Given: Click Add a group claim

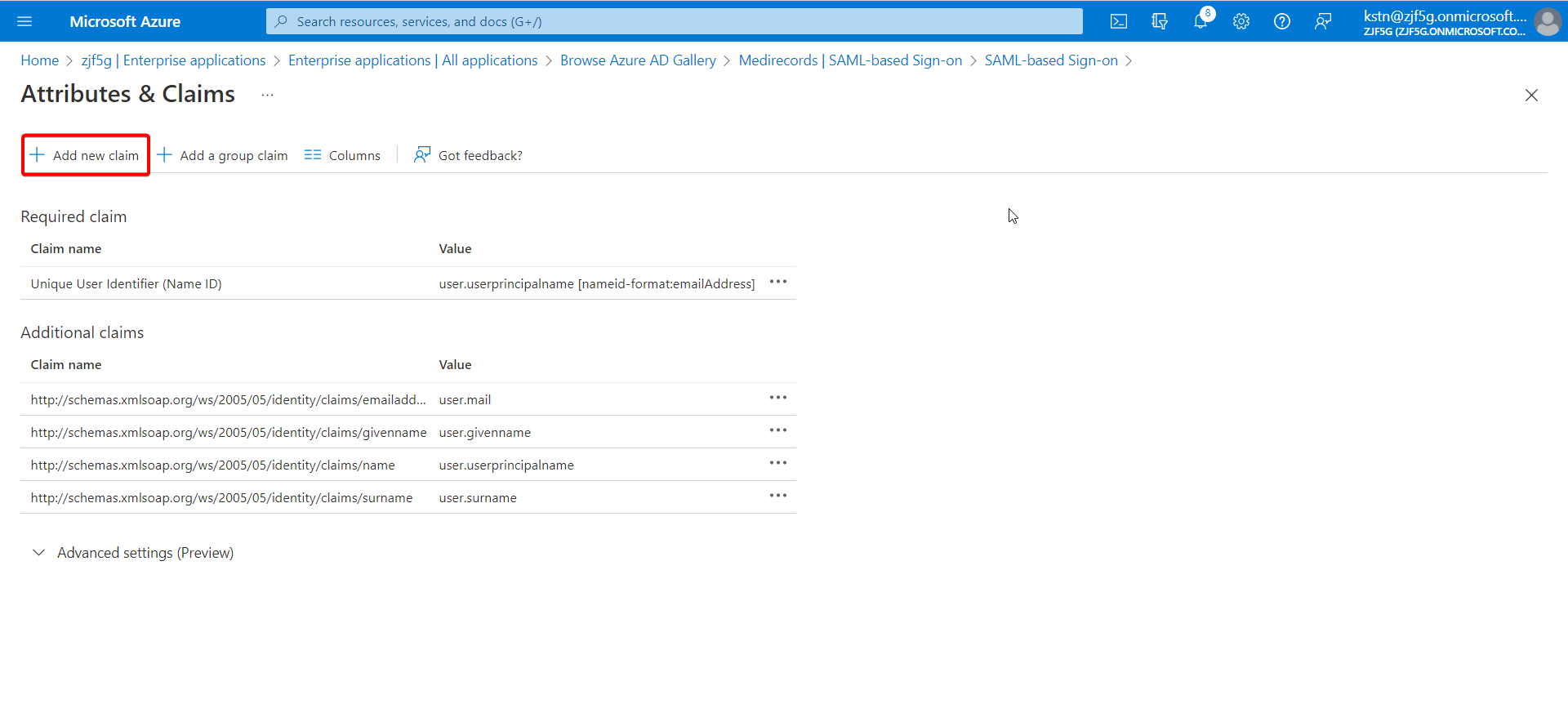Looking at the screenshot, I should (222, 155).
